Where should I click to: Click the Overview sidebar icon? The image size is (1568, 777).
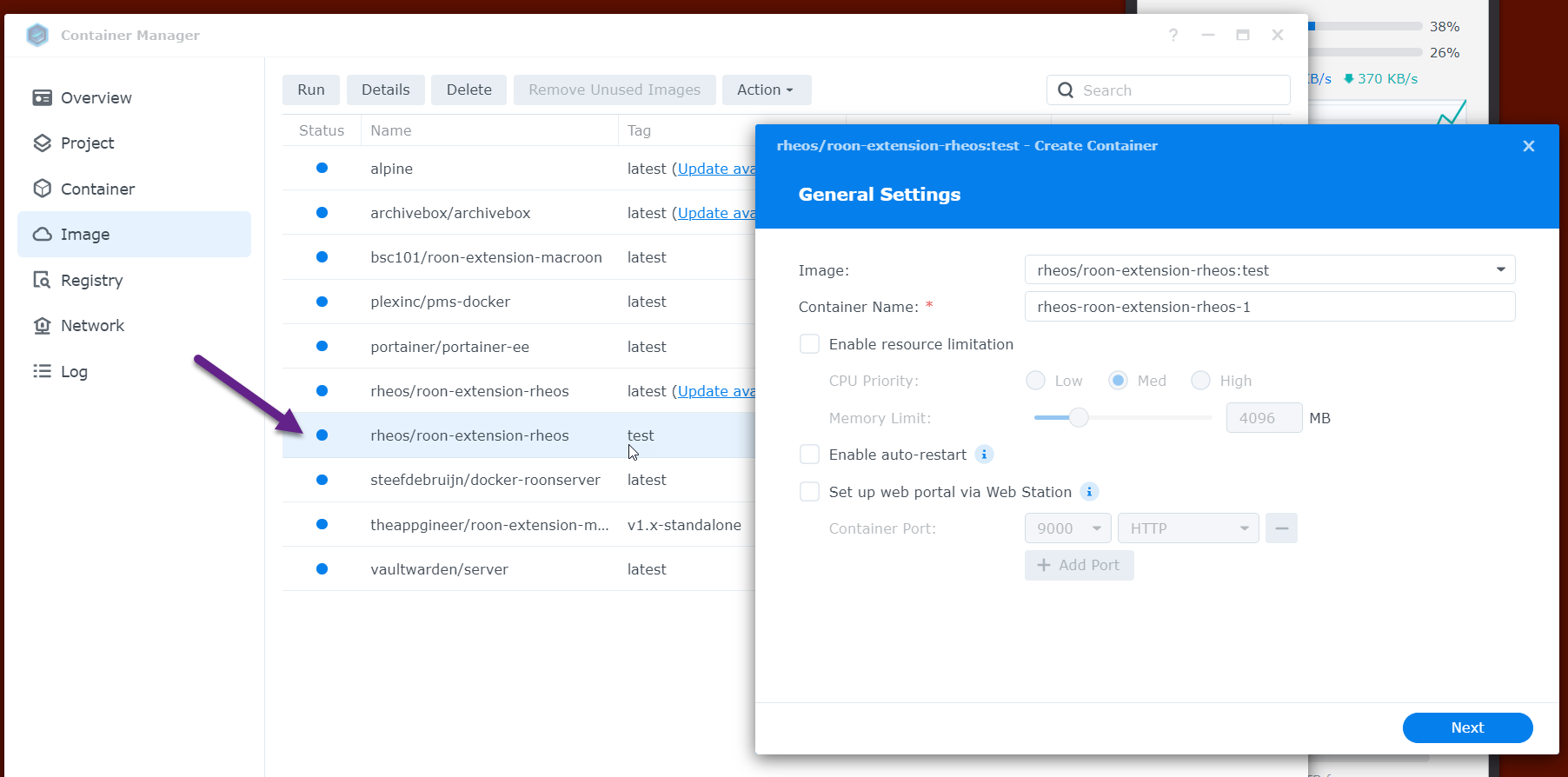[42, 97]
